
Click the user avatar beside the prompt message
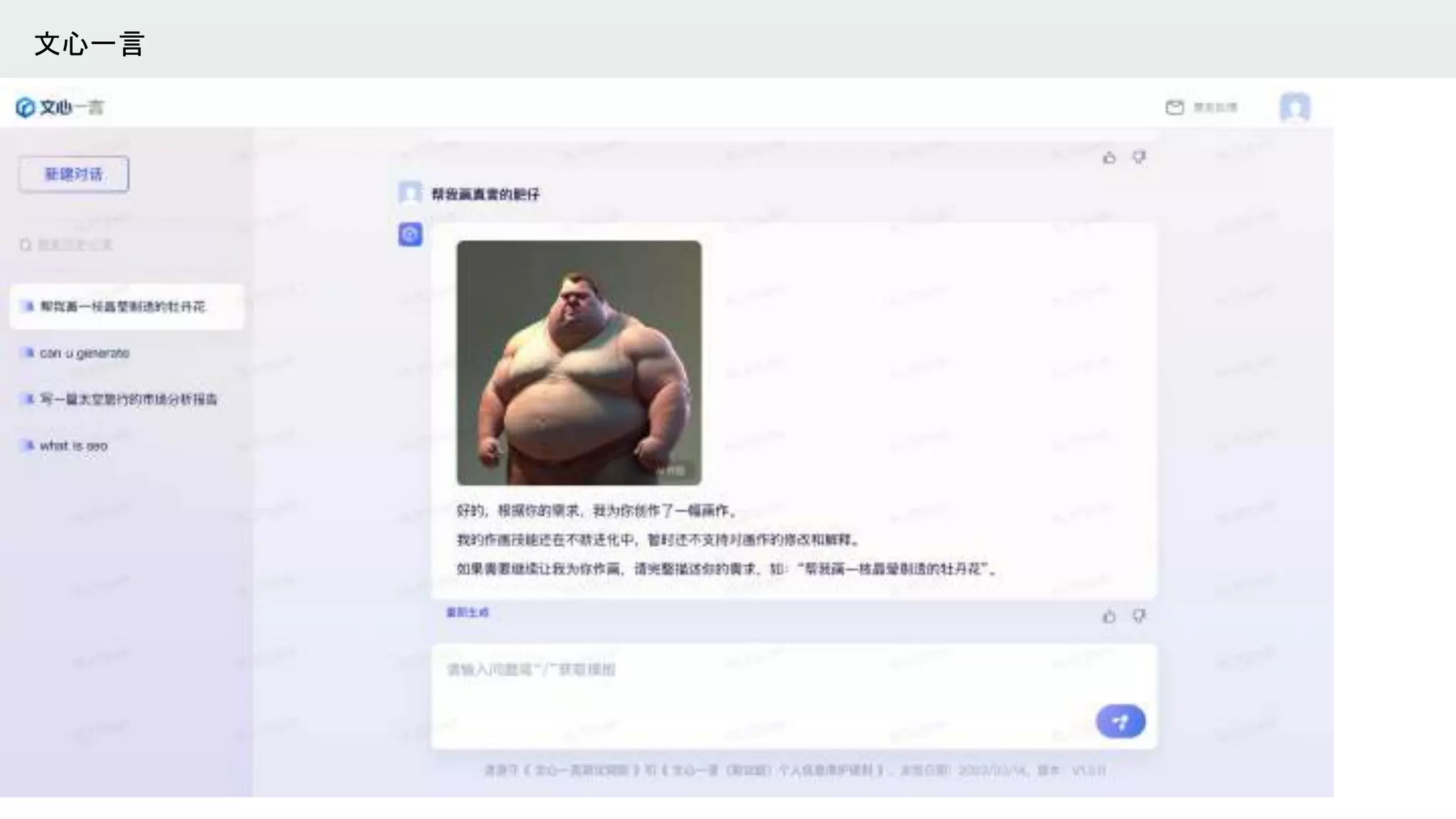click(x=410, y=193)
